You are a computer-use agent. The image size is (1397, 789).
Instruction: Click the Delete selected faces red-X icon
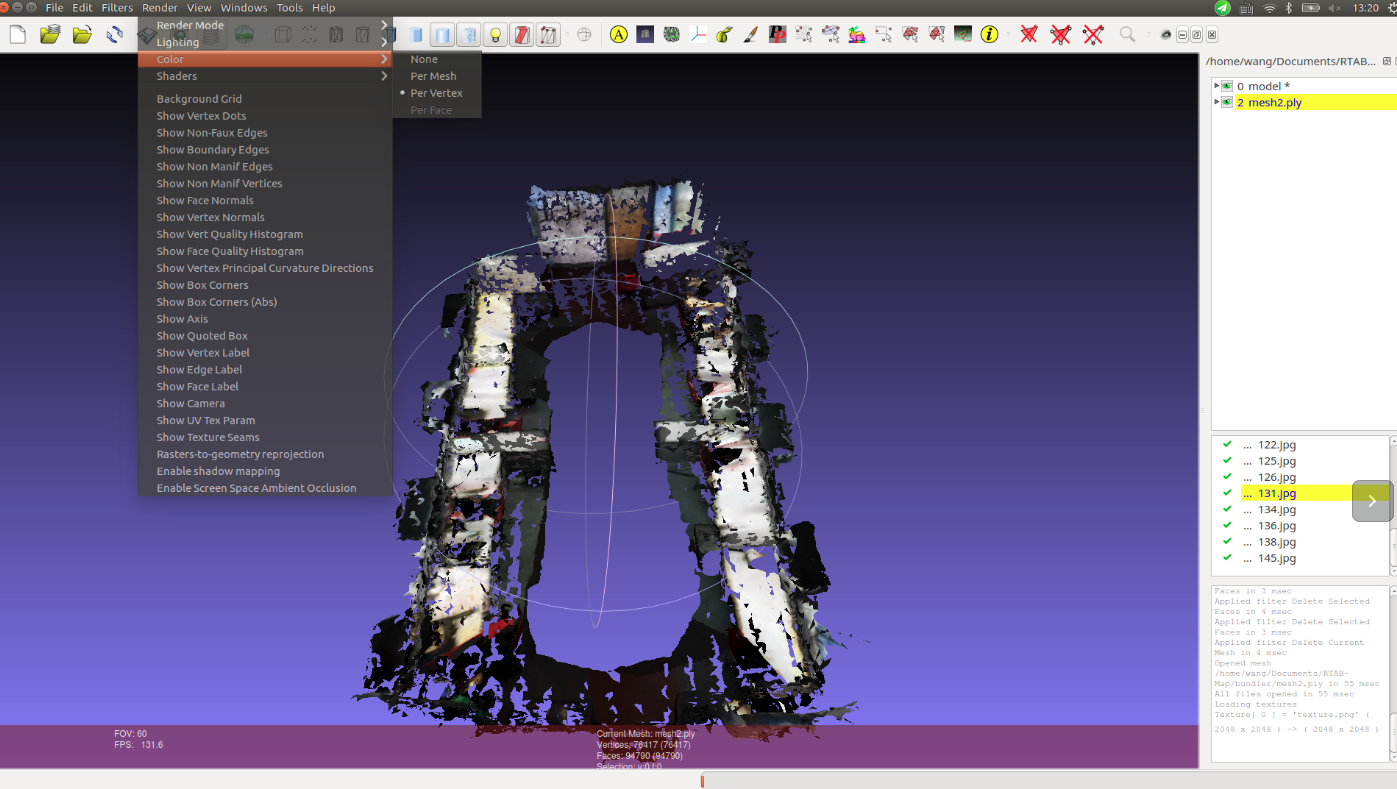[1028, 35]
